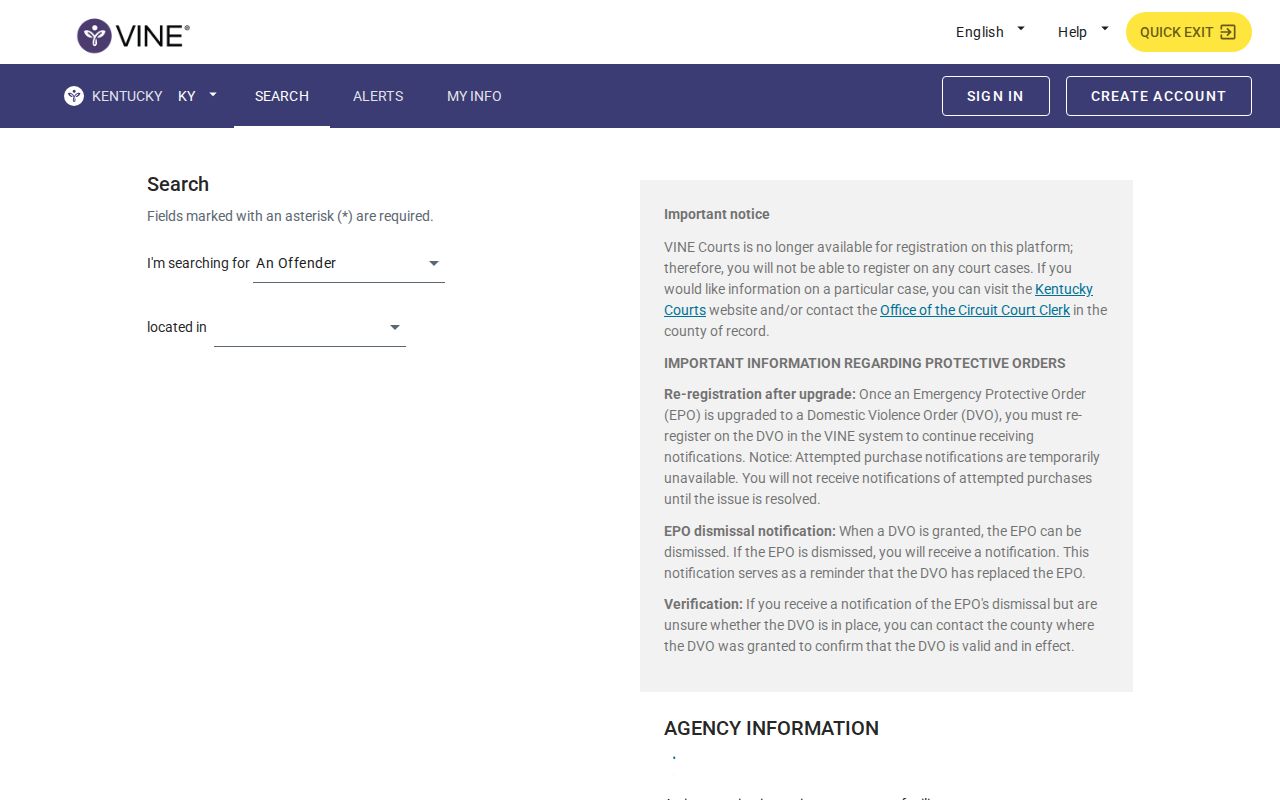Image resolution: width=1280 pixels, height=800 pixels.
Task: Click the Sign In button
Action: (x=995, y=96)
